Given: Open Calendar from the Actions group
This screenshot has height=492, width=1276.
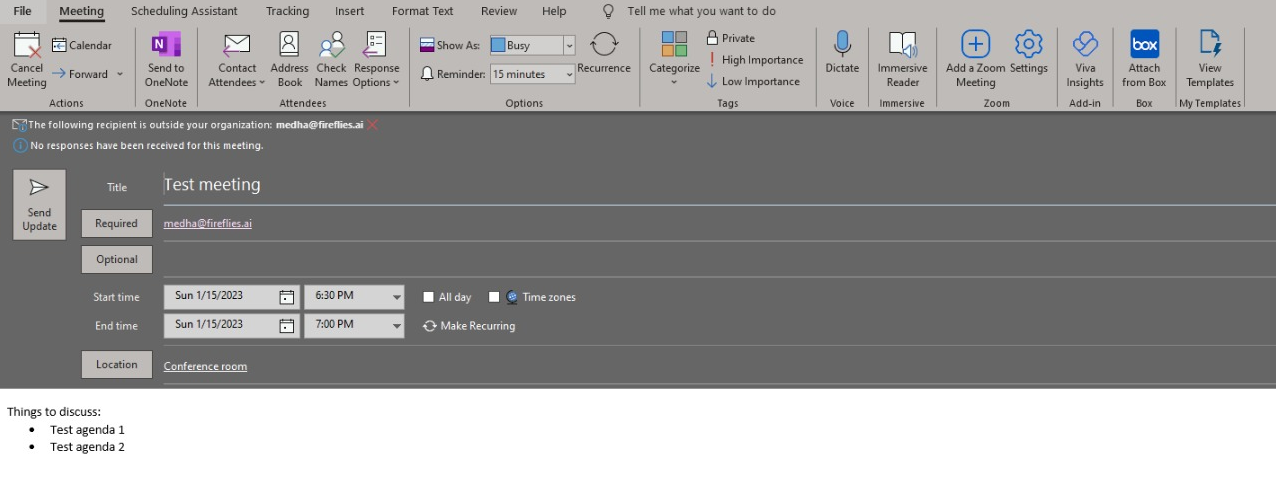Looking at the screenshot, I should click(x=82, y=45).
